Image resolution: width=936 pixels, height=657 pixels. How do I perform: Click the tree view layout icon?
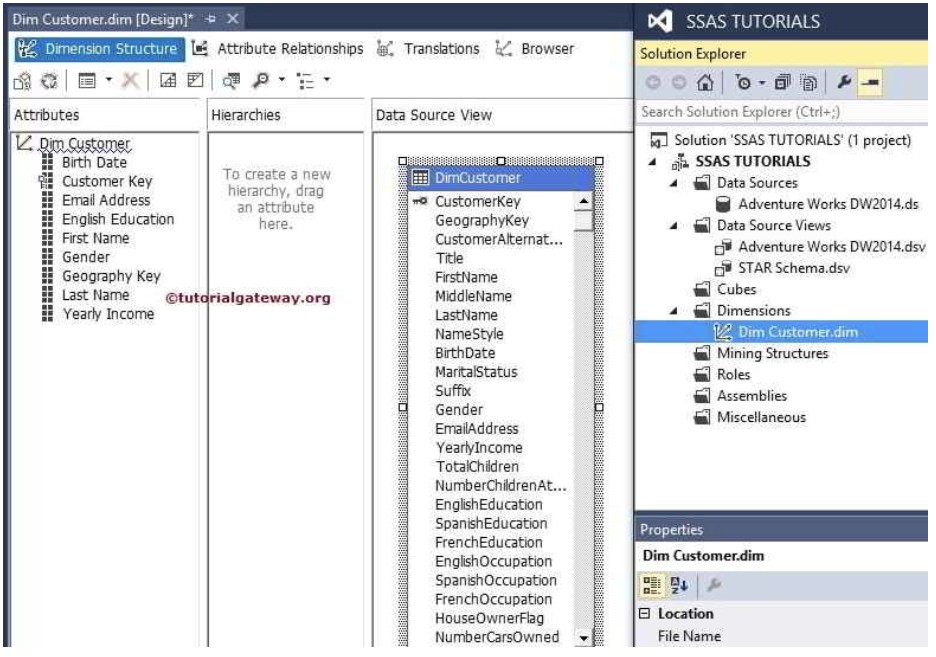[x=306, y=81]
